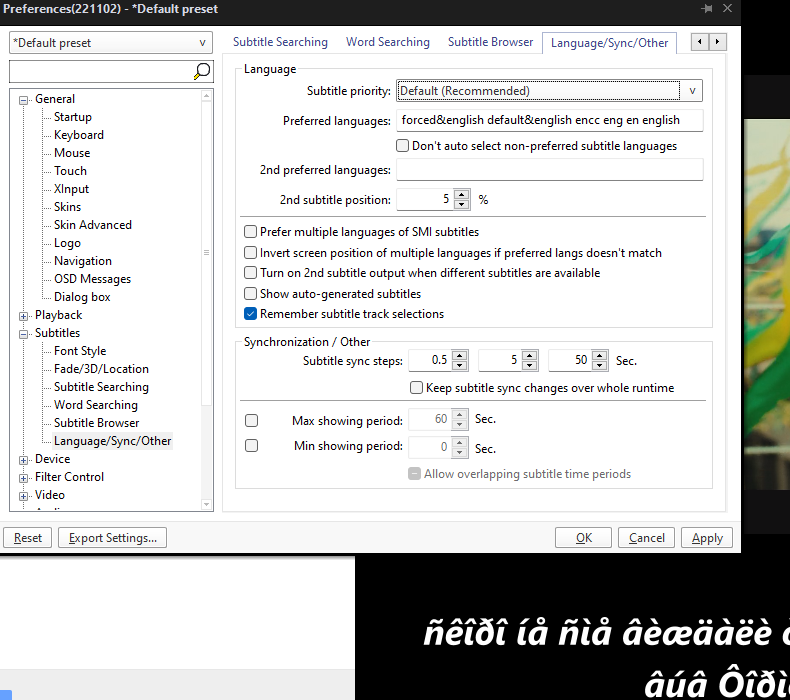790x700 pixels.
Task: Uncheck Remember subtitle track selections
Action: tap(251, 314)
